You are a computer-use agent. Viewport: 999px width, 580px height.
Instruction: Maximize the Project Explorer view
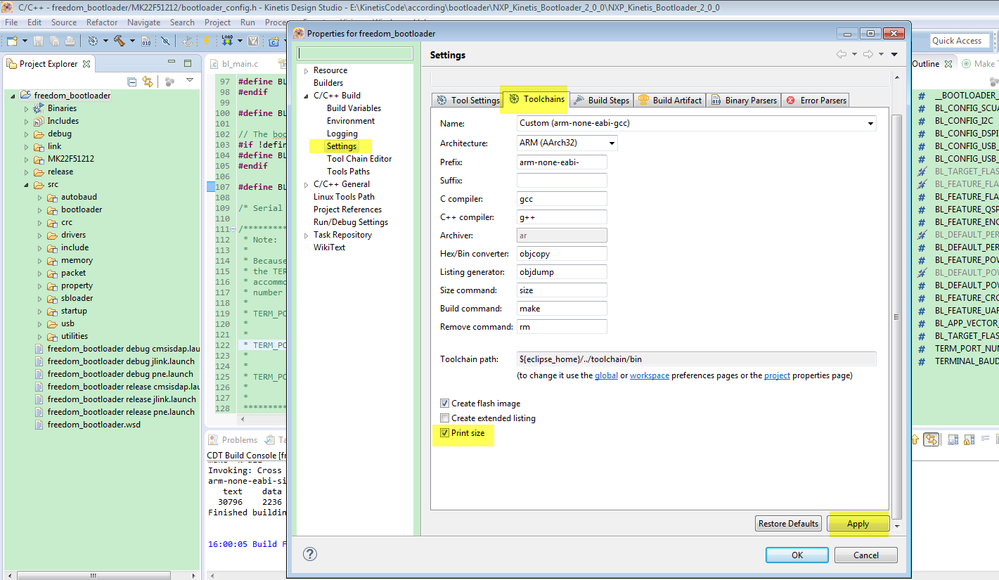tap(187, 63)
